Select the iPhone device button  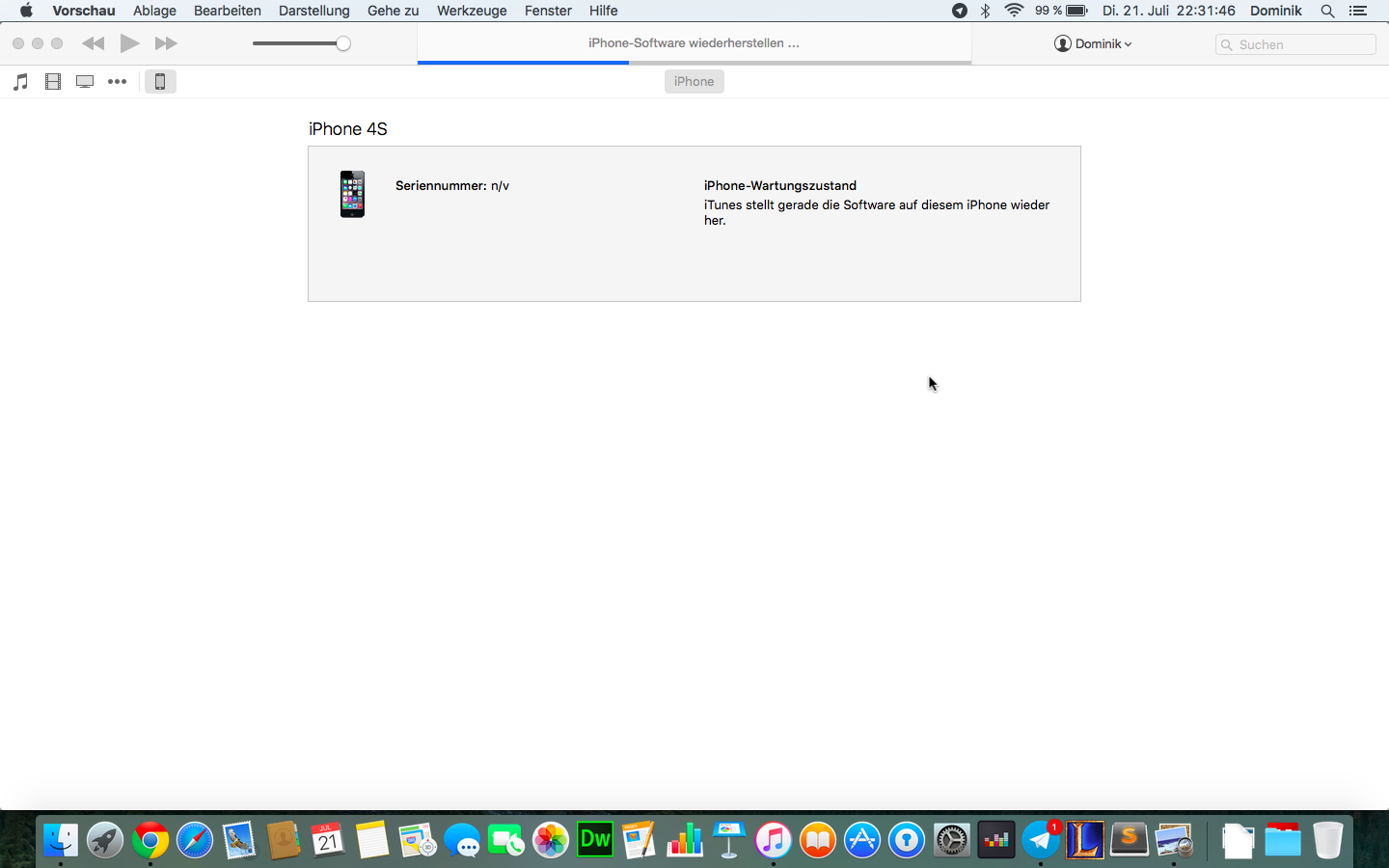[x=160, y=82]
